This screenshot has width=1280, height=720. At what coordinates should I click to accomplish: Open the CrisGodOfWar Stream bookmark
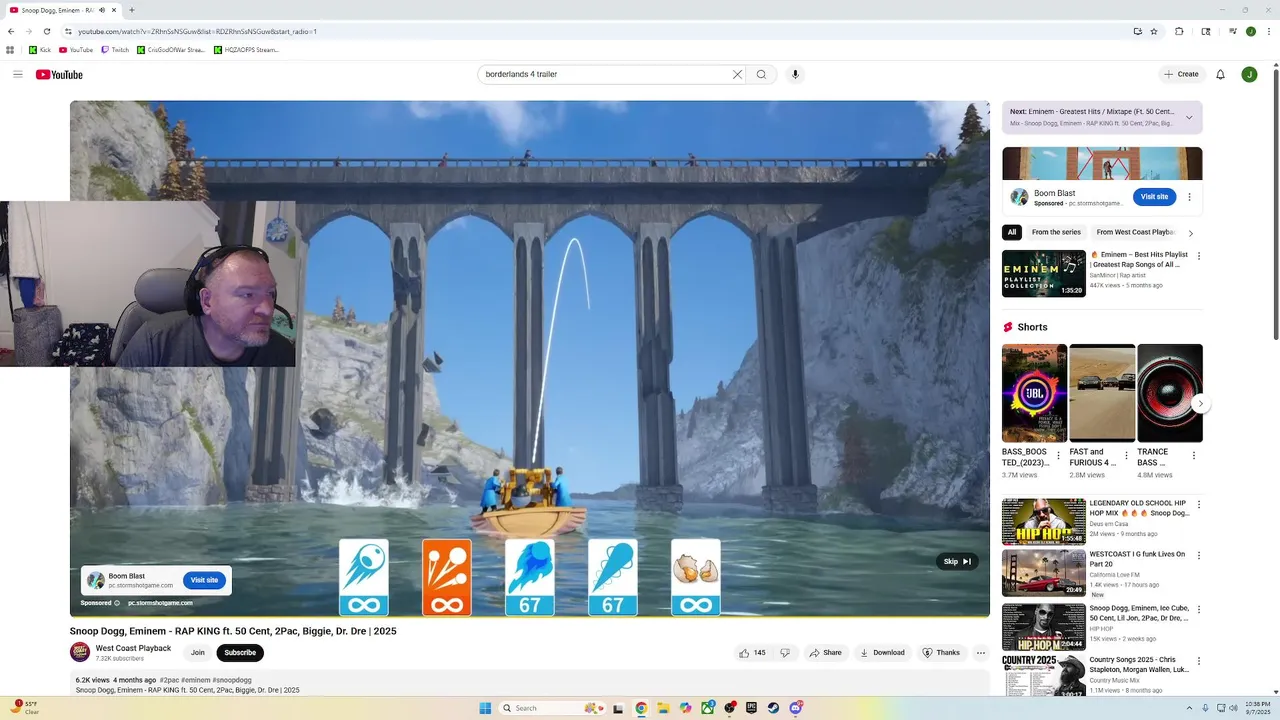(171, 50)
